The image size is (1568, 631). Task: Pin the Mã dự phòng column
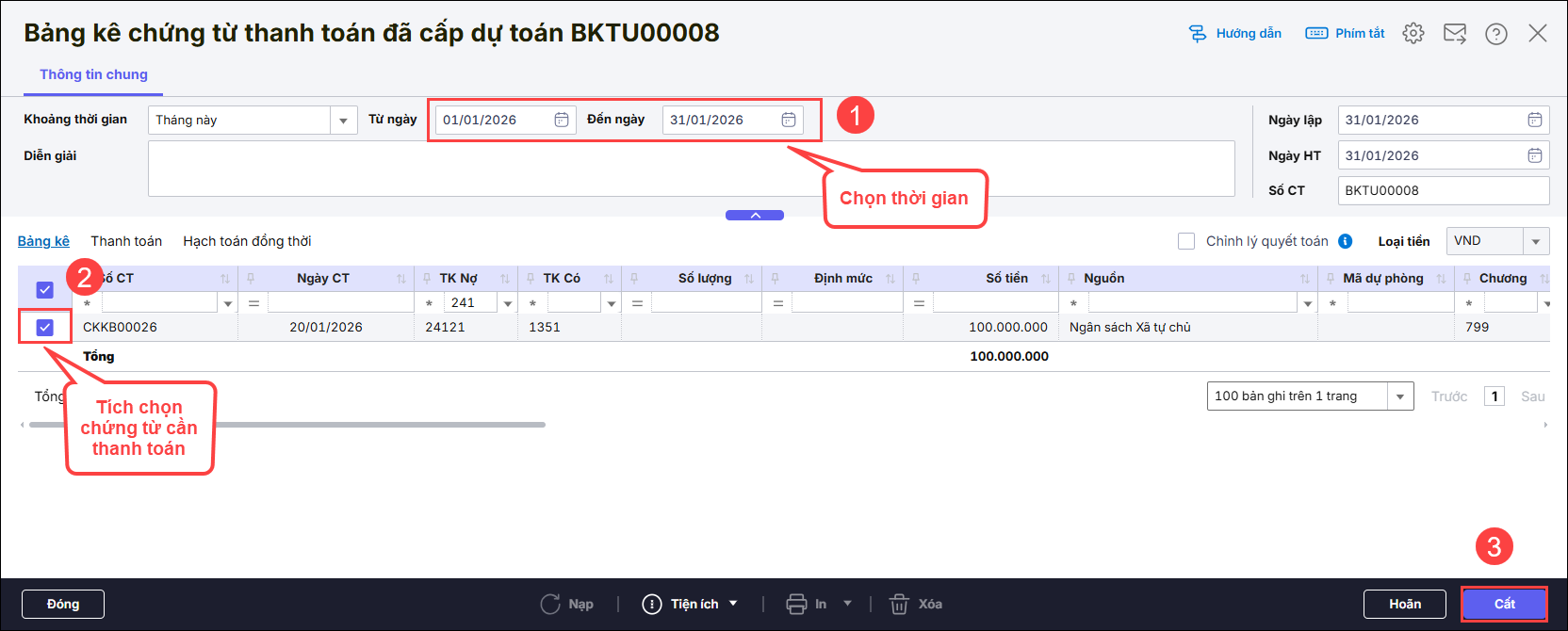(x=1330, y=279)
